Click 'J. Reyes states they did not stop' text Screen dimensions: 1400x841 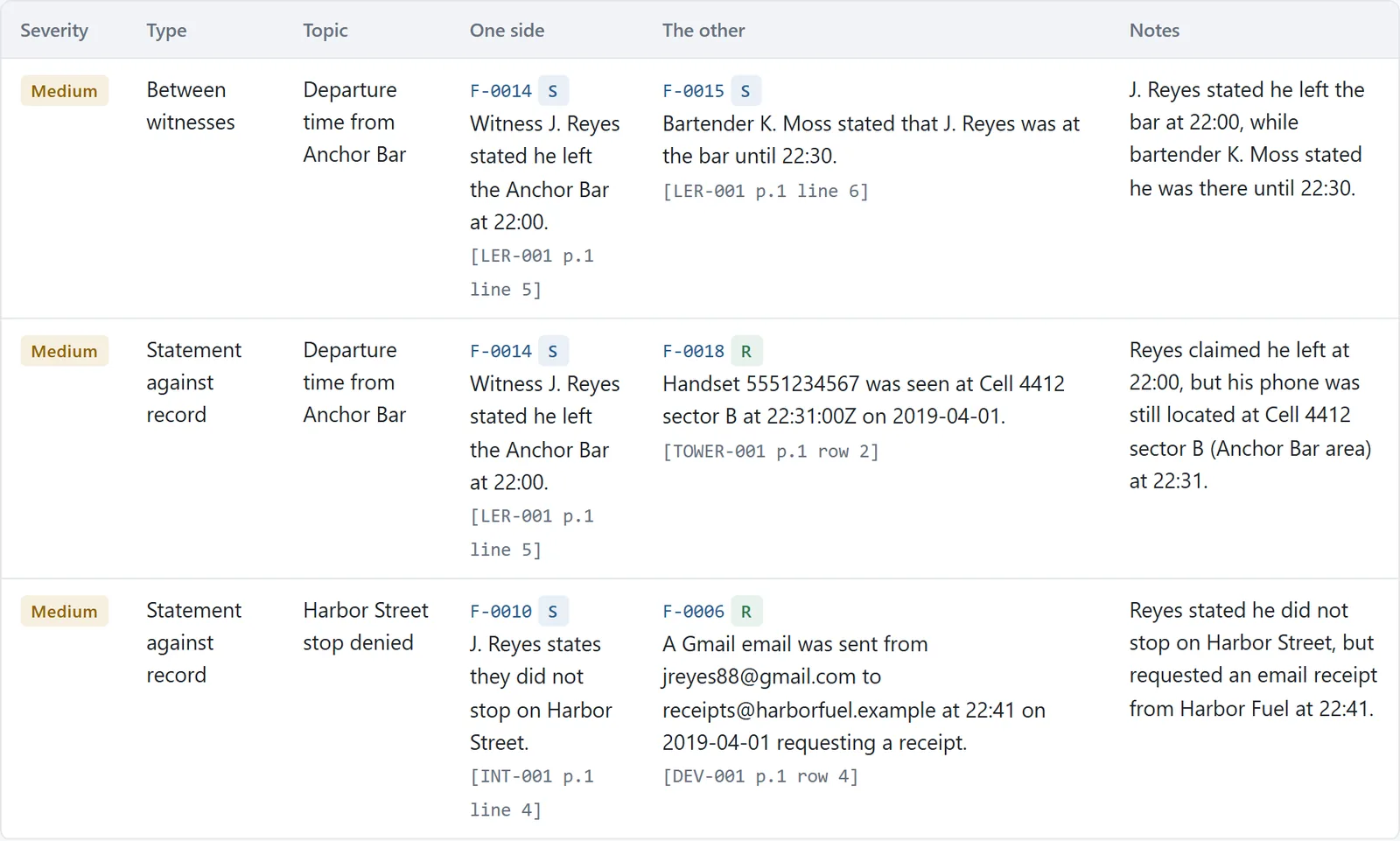[541, 693]
